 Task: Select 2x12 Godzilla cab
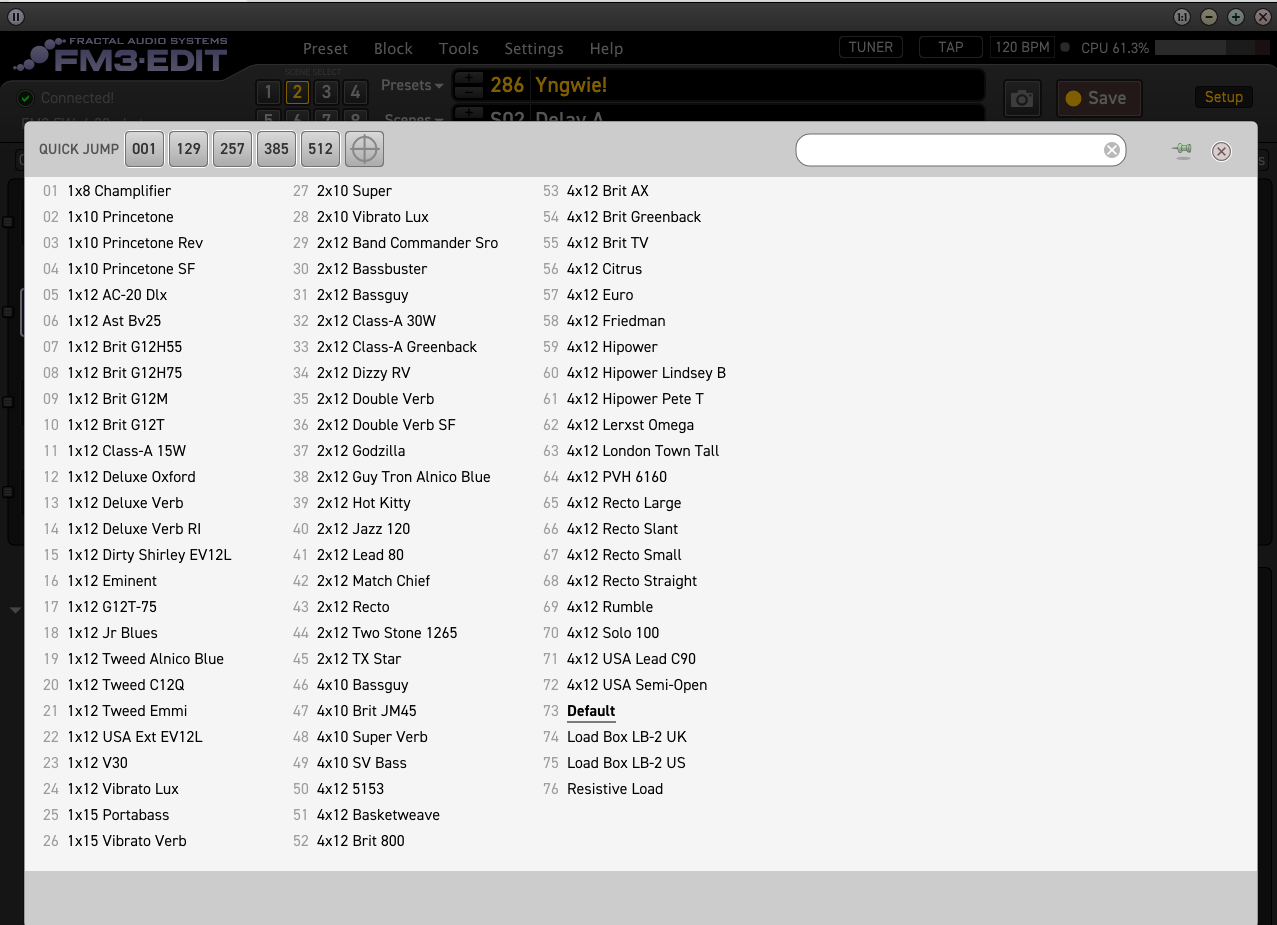point(361,451)
